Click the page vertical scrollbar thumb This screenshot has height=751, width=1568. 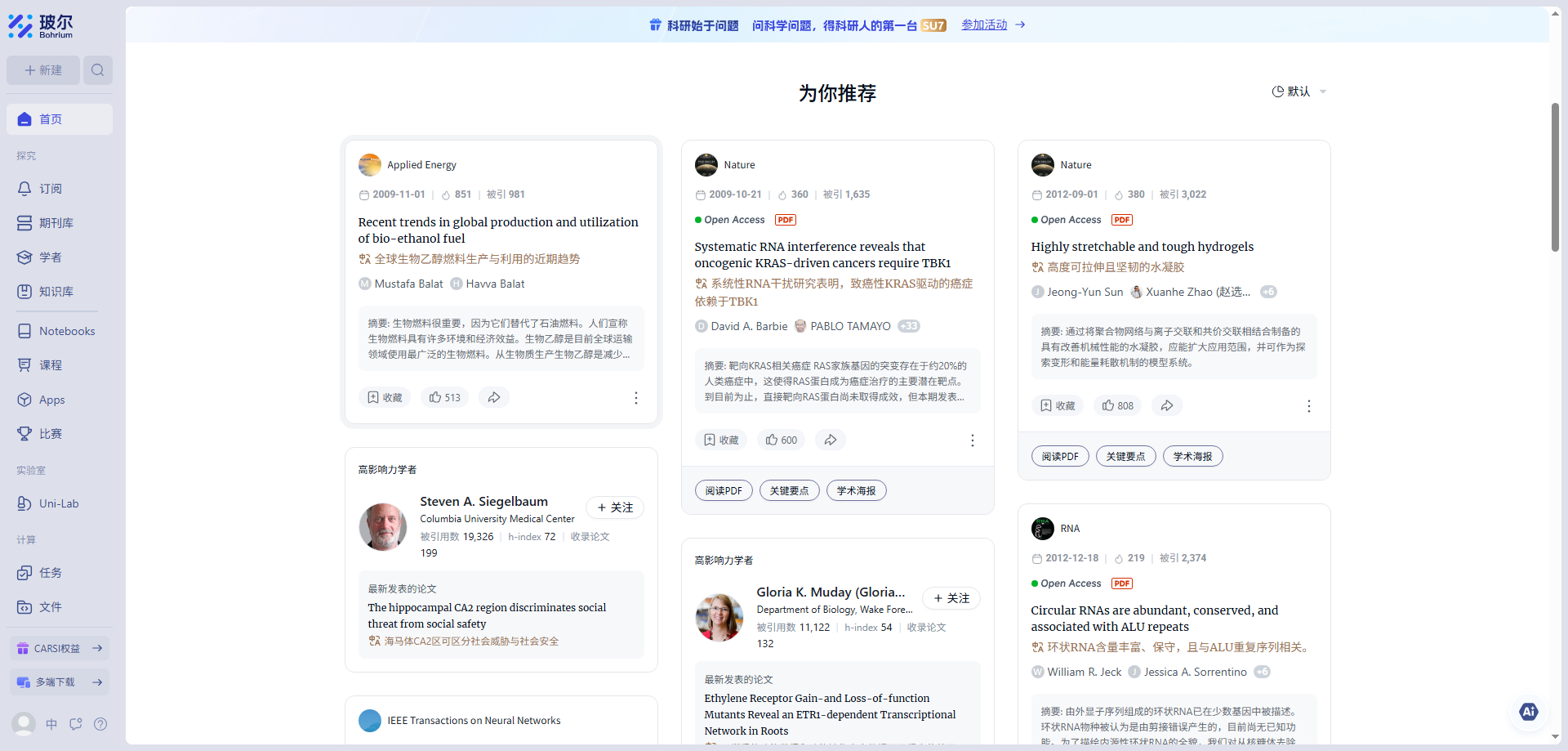point(1555,177)
